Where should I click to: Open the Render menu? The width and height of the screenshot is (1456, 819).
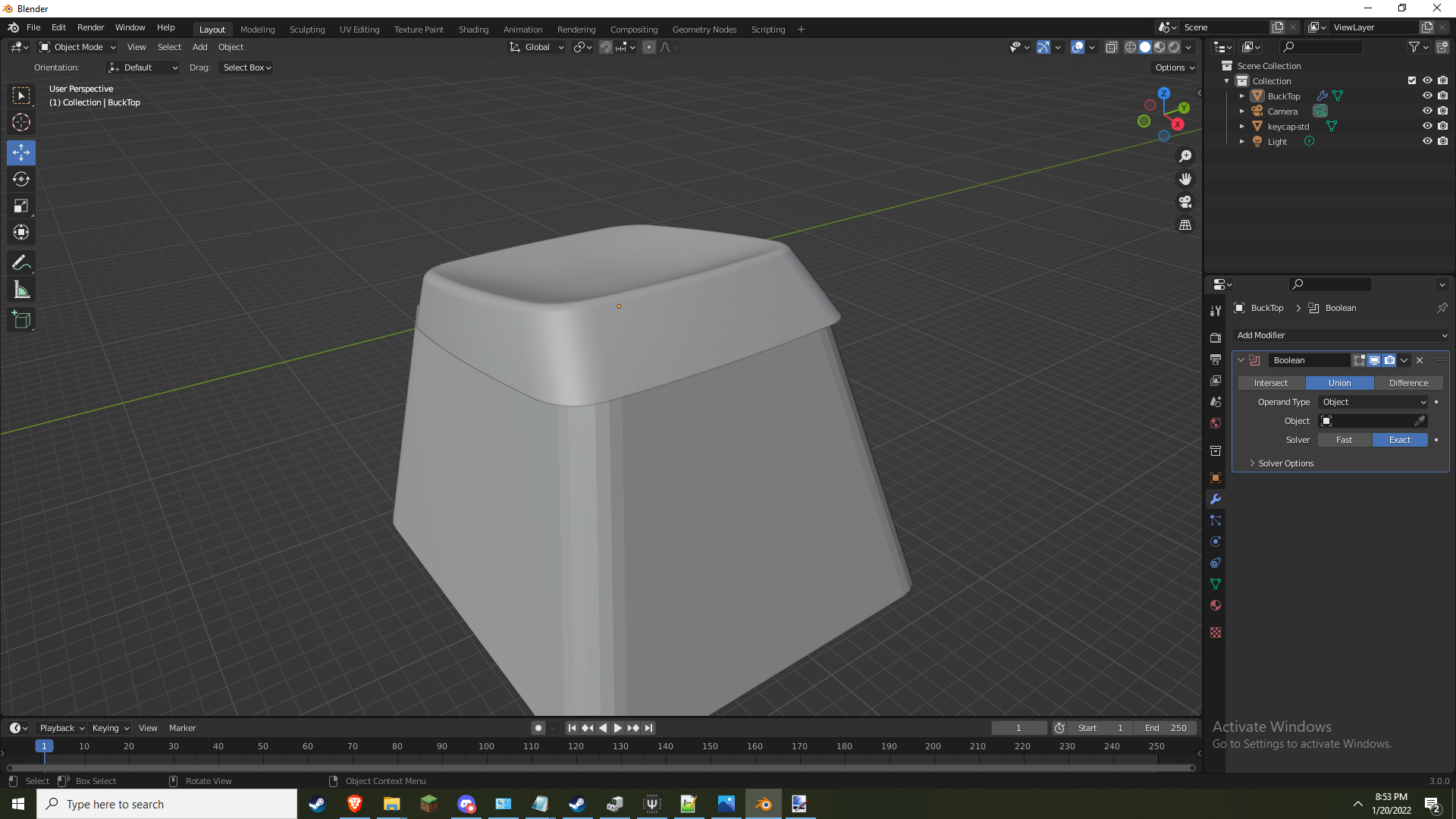[90, 27]
